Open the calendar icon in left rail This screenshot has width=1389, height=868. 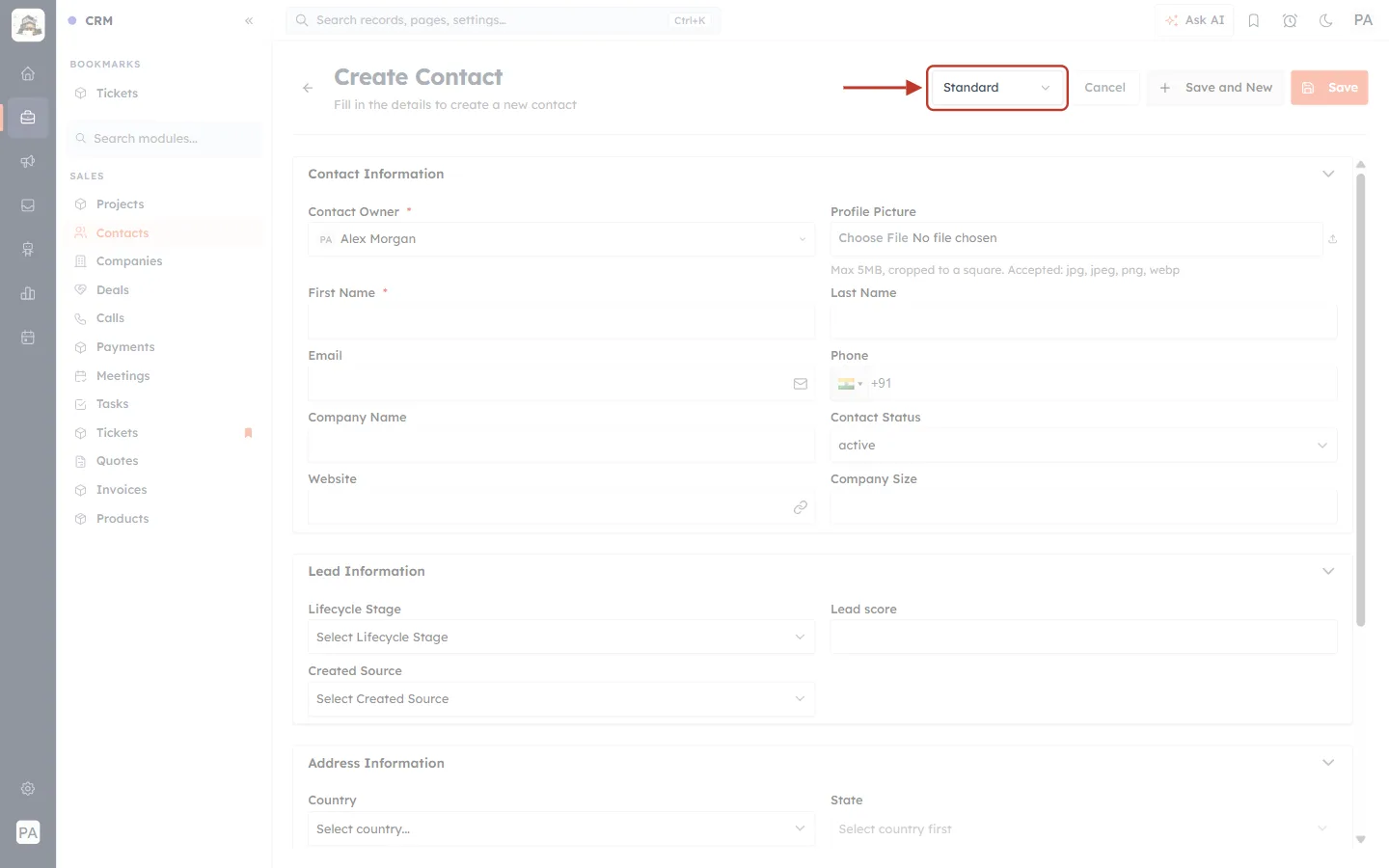[28, 338]
